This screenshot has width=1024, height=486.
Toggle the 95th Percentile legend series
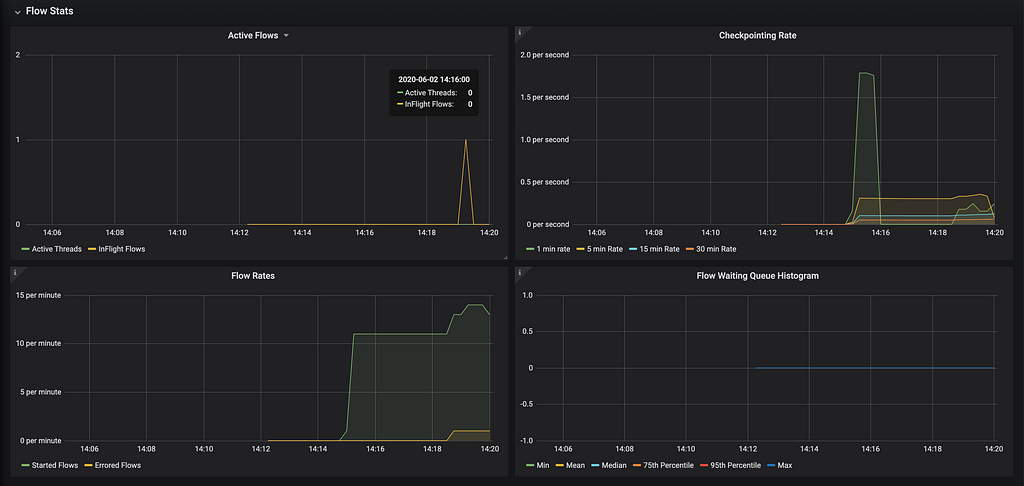coord(735,465)
